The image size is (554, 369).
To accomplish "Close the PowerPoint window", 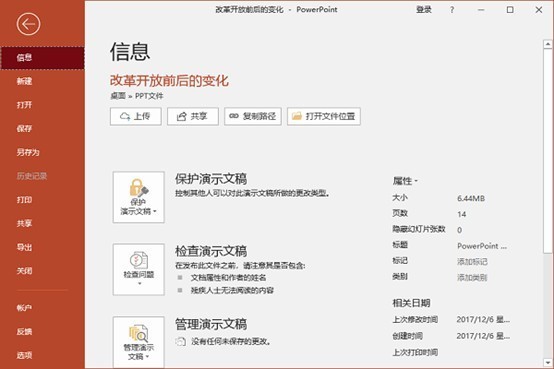I will pos(538,10).
